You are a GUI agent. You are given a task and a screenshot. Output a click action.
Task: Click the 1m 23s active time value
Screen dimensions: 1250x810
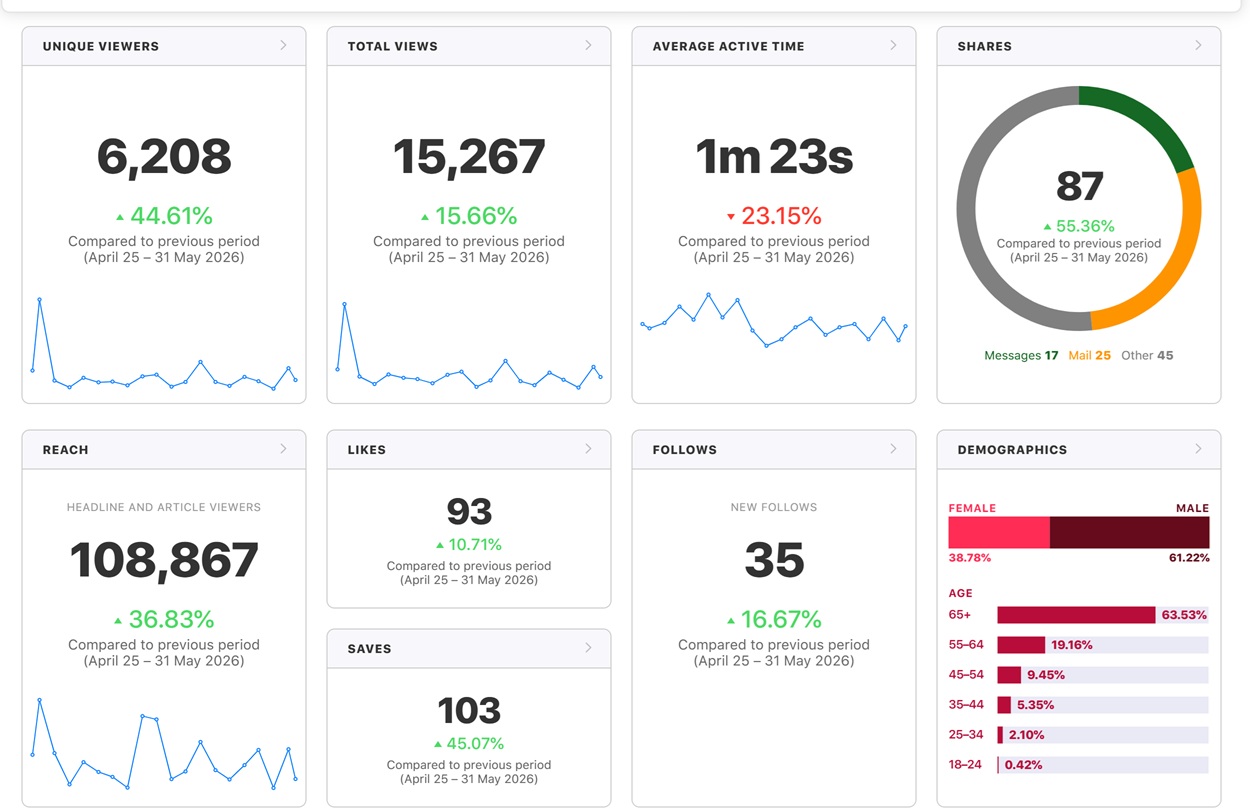[774, 157]
